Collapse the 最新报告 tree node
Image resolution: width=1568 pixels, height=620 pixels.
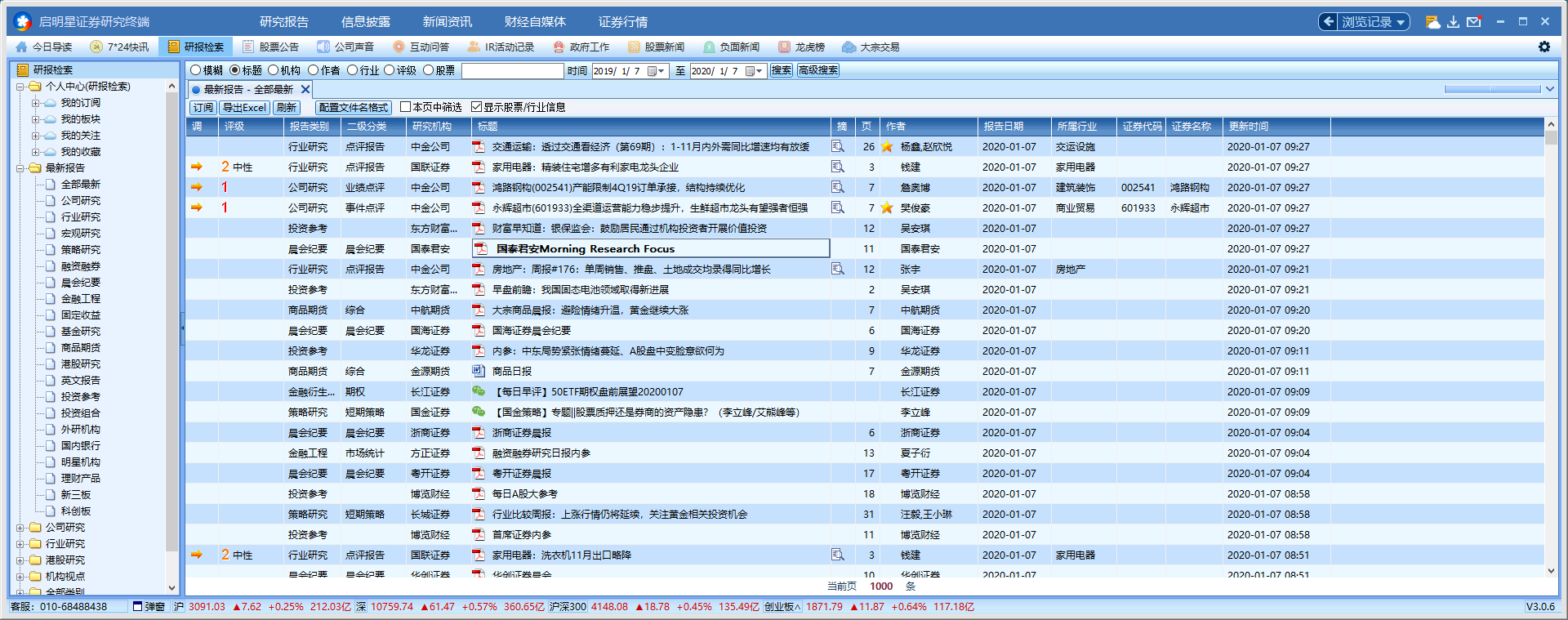[20, 168]
